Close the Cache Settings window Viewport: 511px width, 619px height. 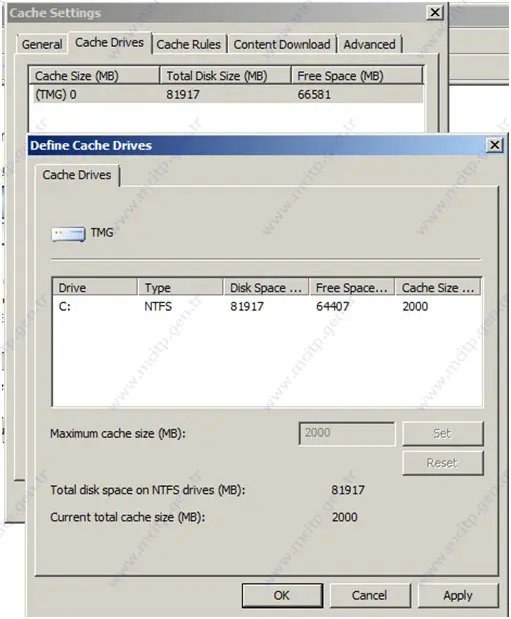click(x=435, y=12)
